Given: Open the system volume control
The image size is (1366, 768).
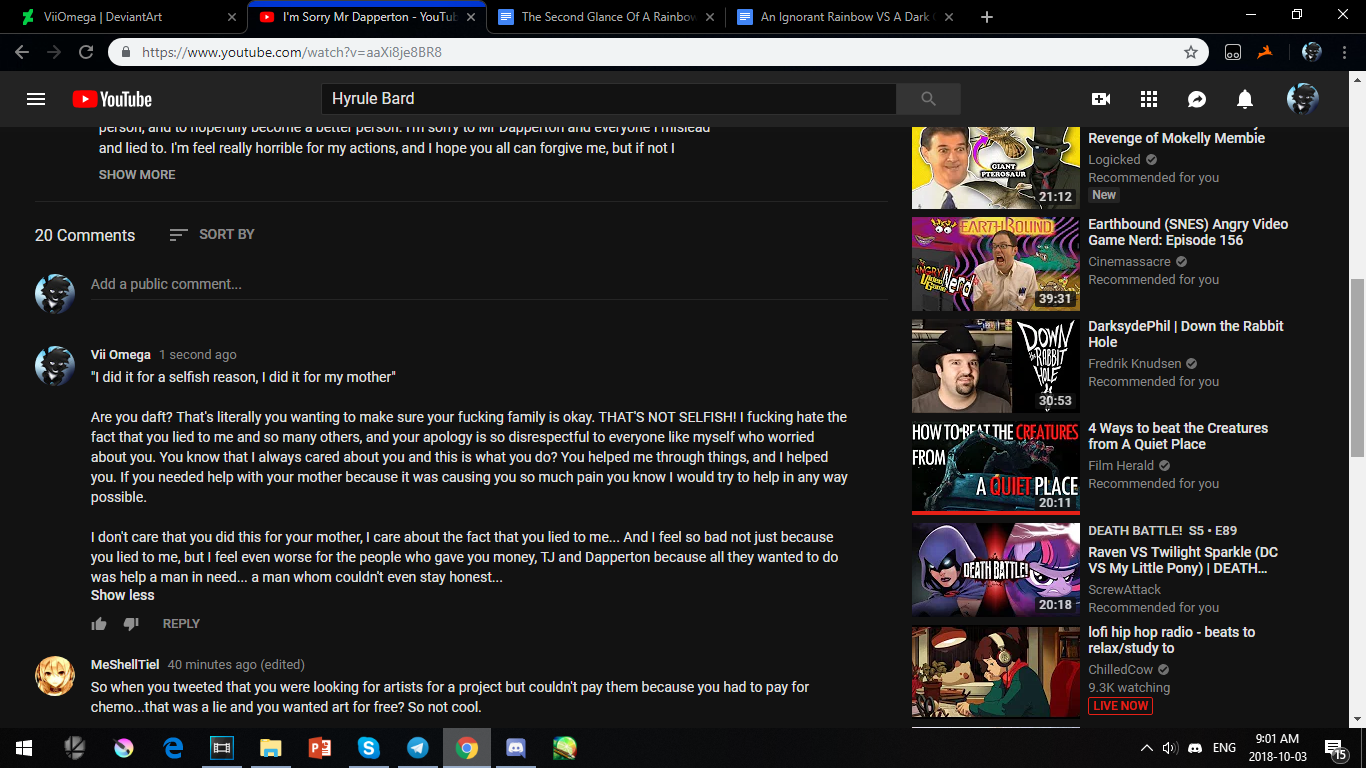Looking at the screenshot, I should 1168,748.
